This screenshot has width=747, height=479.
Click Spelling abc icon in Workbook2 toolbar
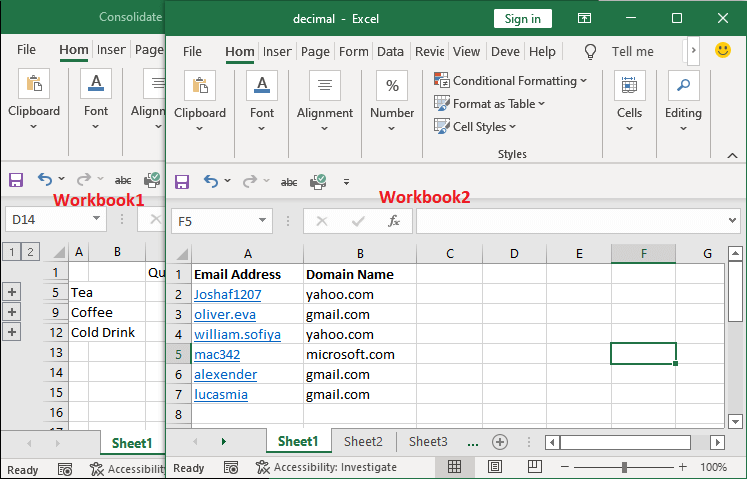[289, 182]
